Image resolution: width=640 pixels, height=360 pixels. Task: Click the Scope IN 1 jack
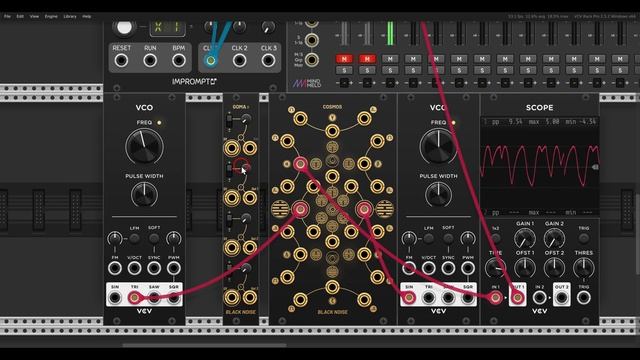[496, 298]
